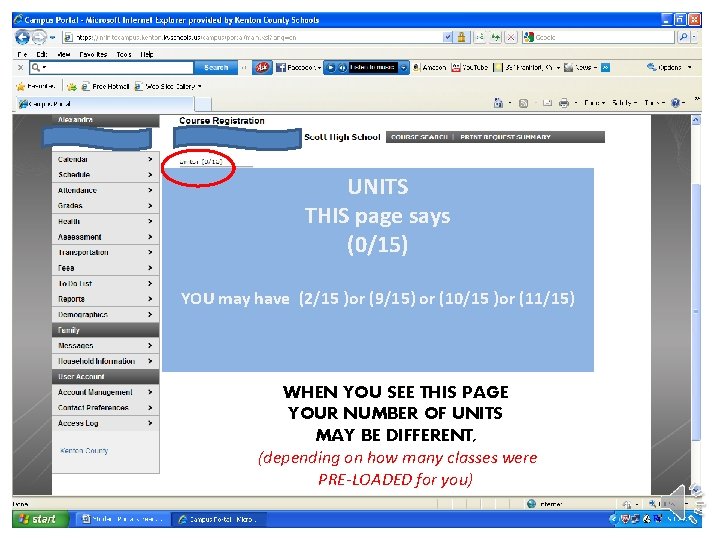720x540 pixels.
Task: Click the speaker audio icon on slide
Action: [682, 503]
